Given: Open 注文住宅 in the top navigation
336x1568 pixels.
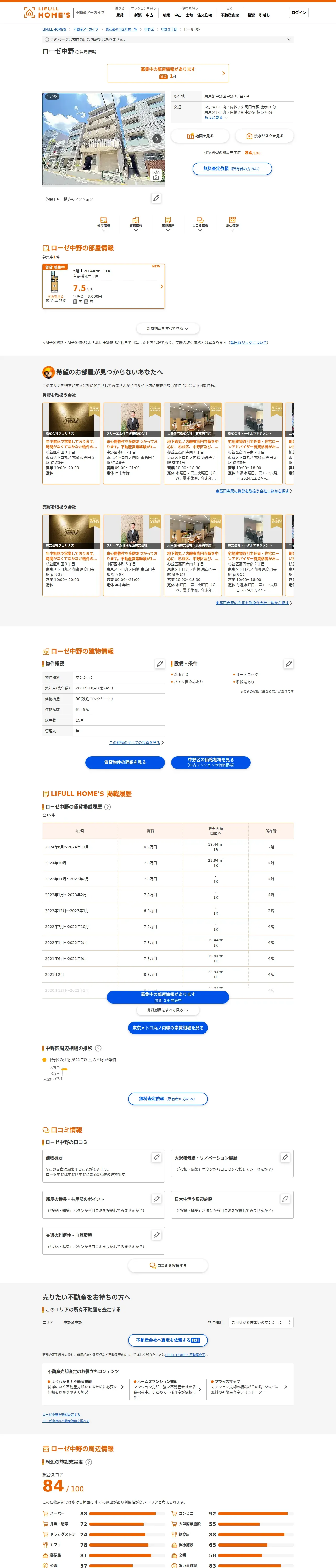Looking at the screenshot, I should (205, 15).
